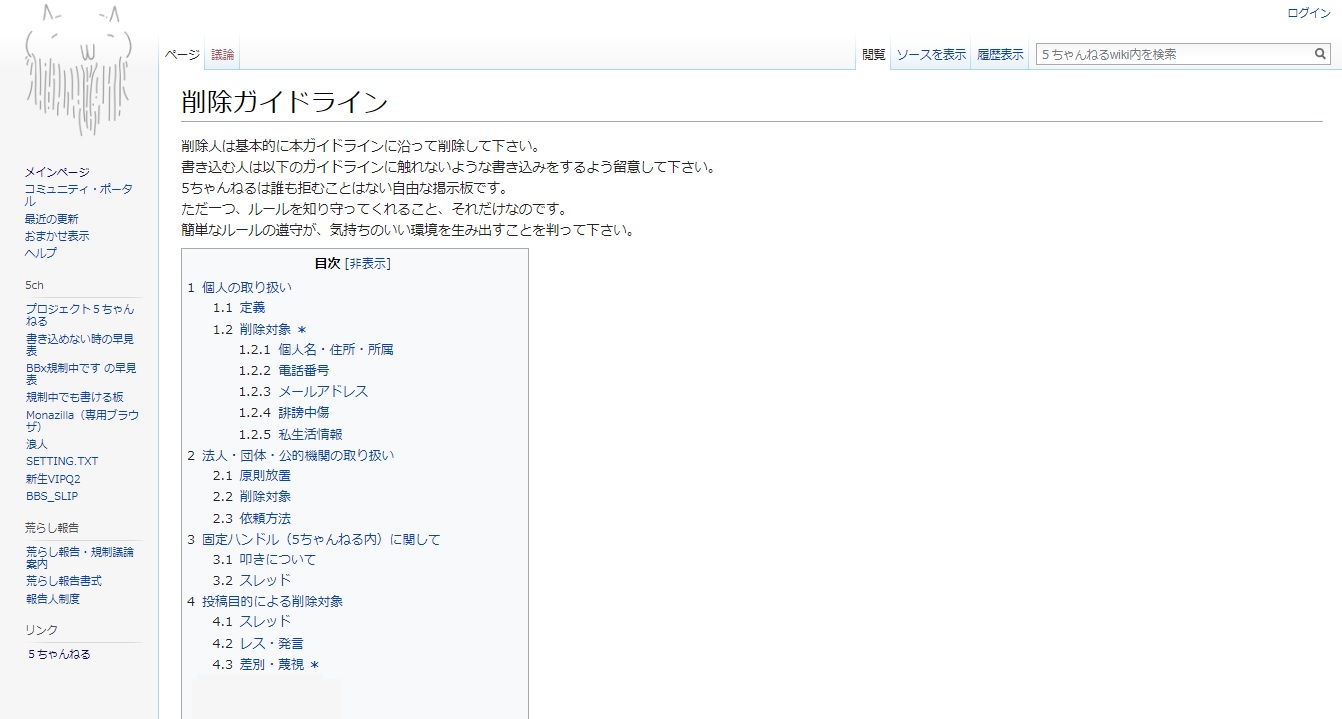The height and width of the screenshot is (719, 1342).
Task: Jump to section 3.2 スレッド
Action: (252, 581)
